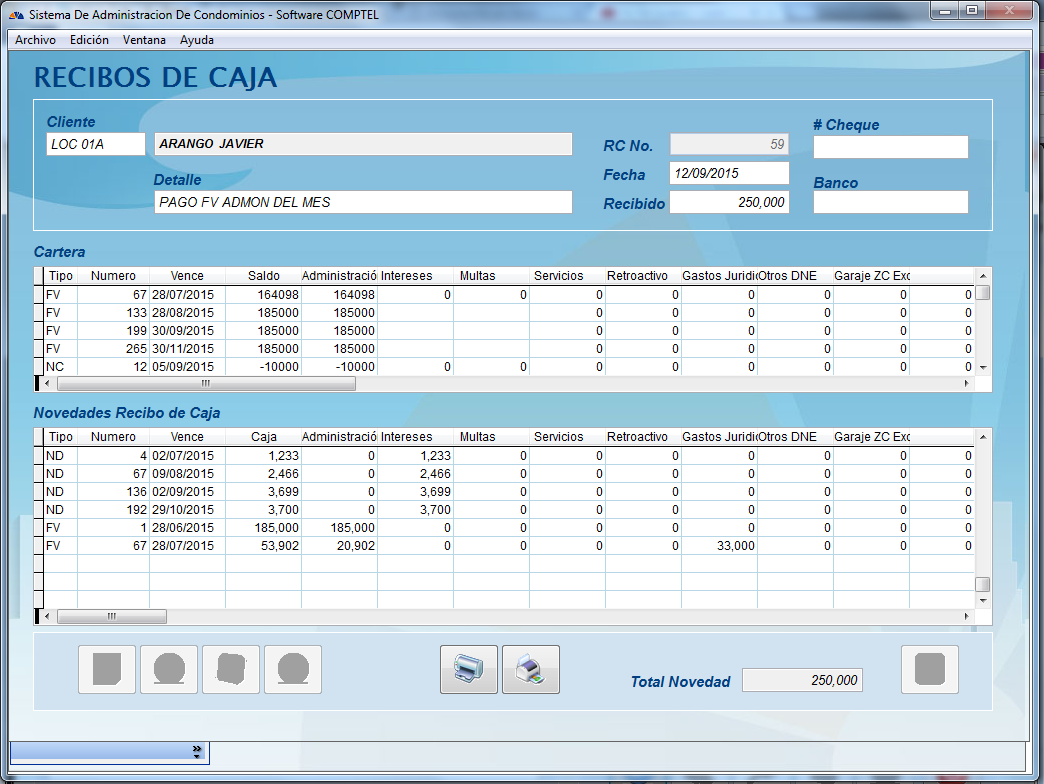Click the printer icon button
The width and height of the screenshot is (1044, 784).
469,670
